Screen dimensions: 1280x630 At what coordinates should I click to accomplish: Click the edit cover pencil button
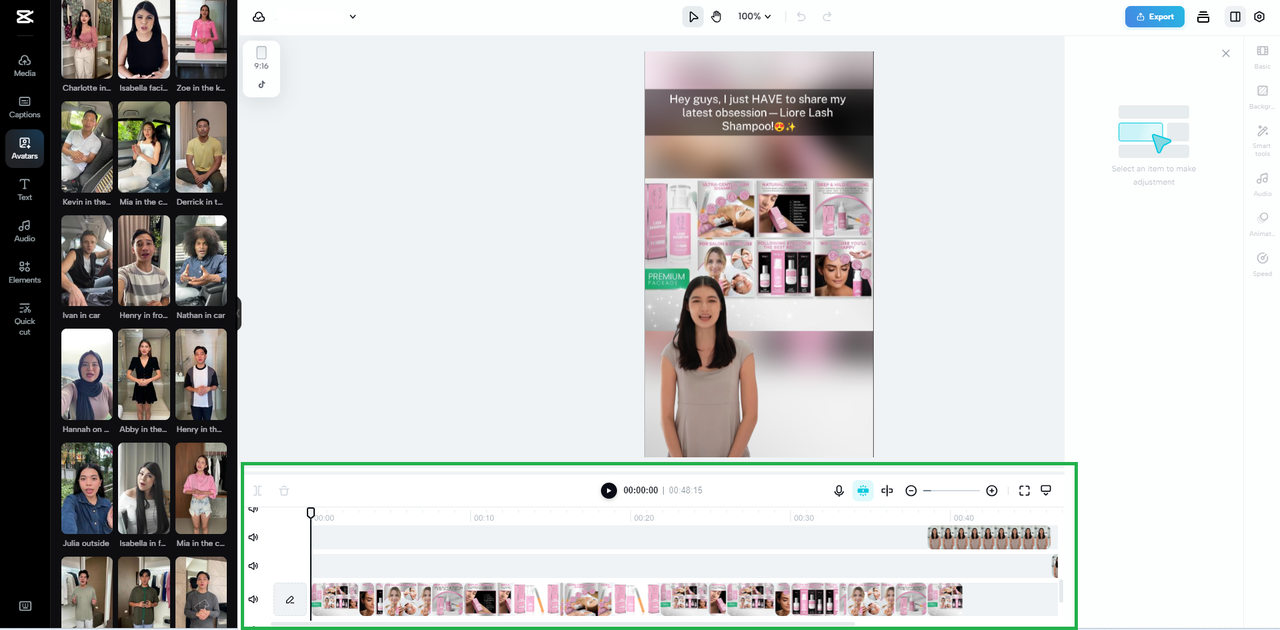(x=290, y=599)
